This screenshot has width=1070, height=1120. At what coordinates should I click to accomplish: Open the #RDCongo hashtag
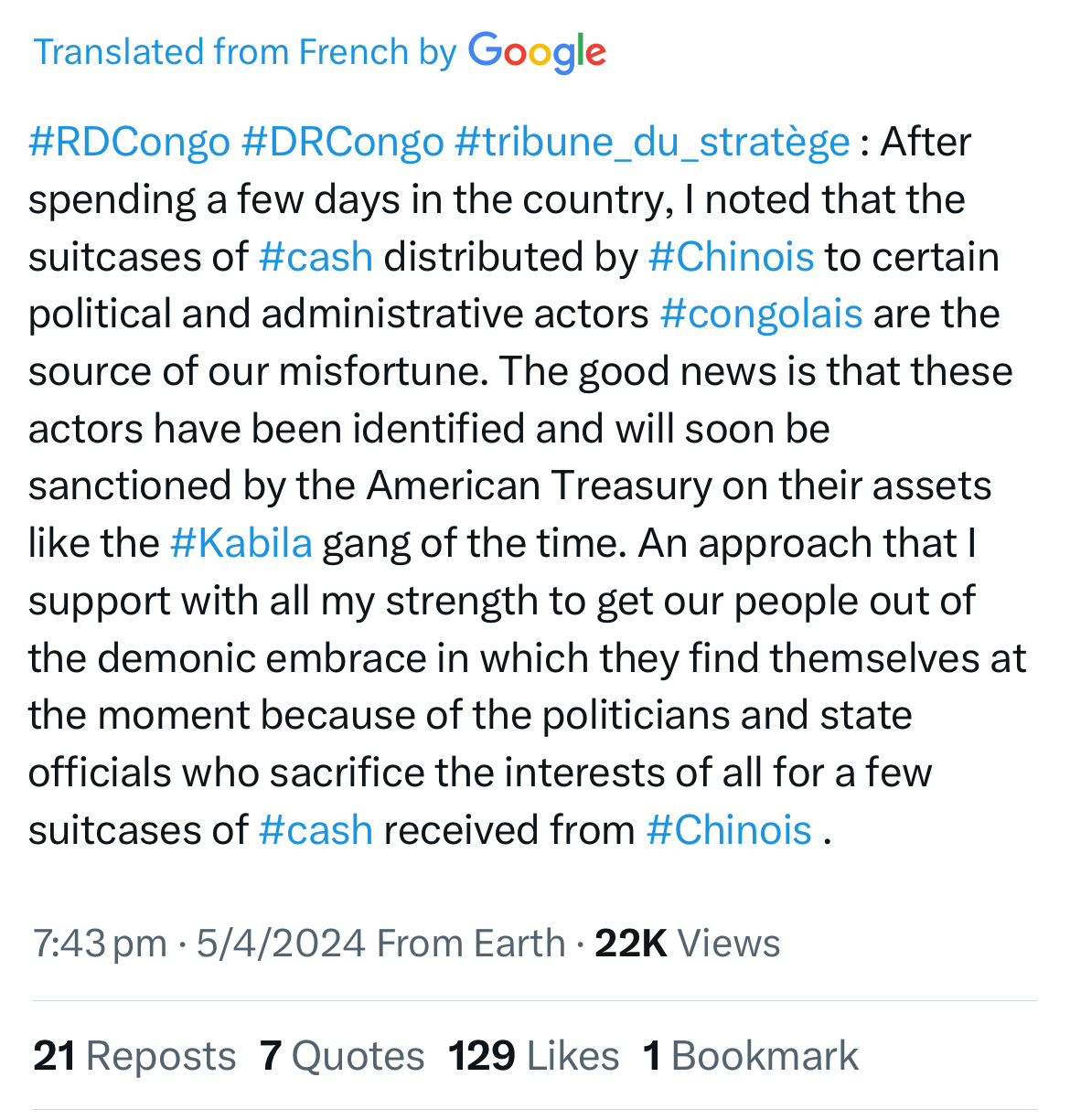(x=129, y=143)
